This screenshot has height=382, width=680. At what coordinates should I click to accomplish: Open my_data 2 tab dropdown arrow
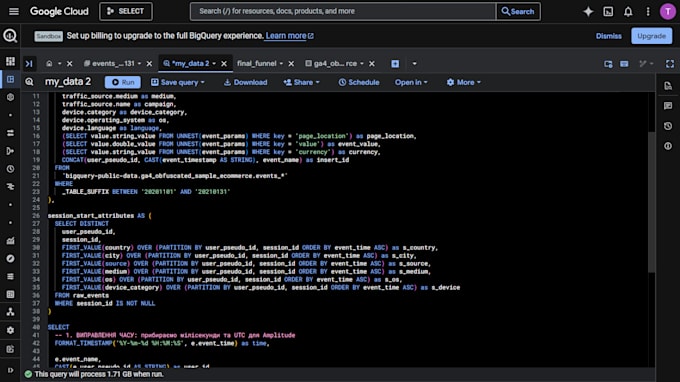[214, 64]
